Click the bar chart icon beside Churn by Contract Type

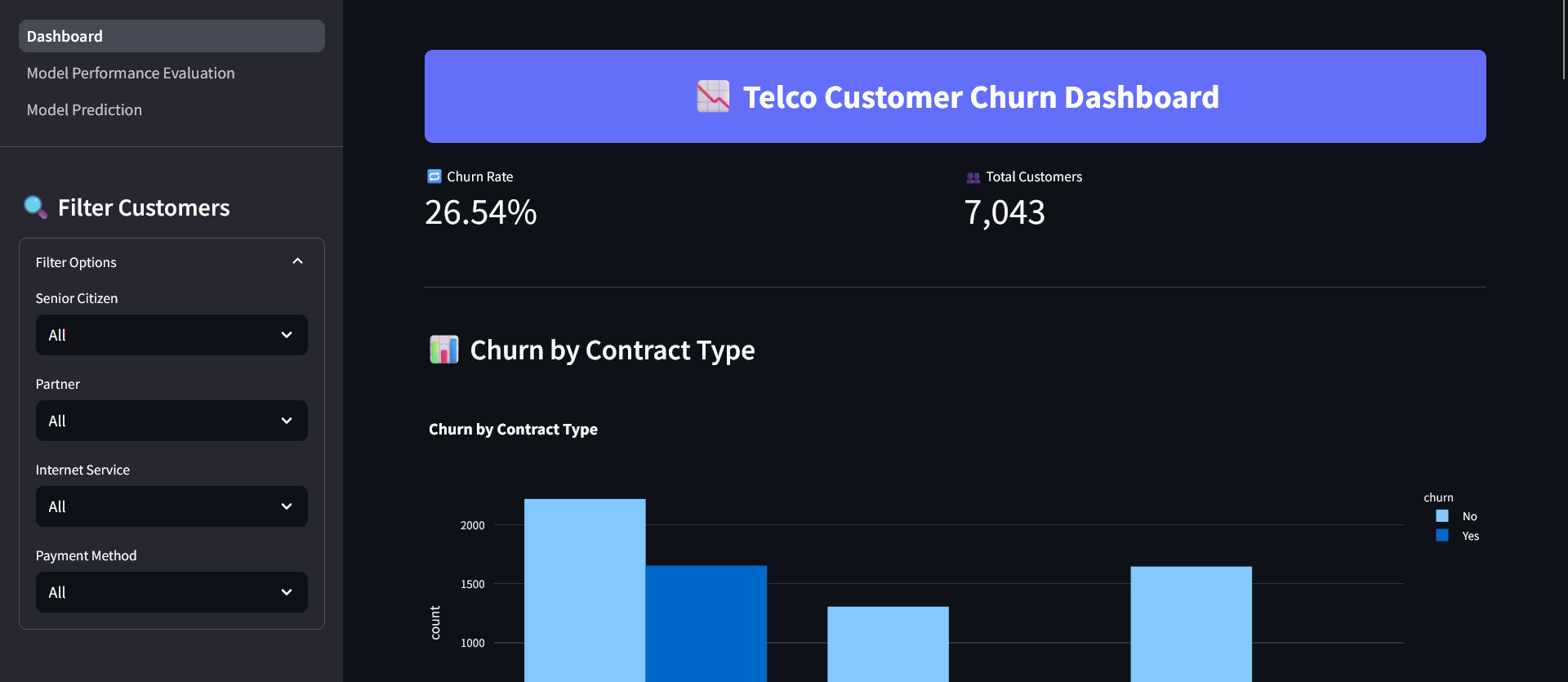point(444,349)
